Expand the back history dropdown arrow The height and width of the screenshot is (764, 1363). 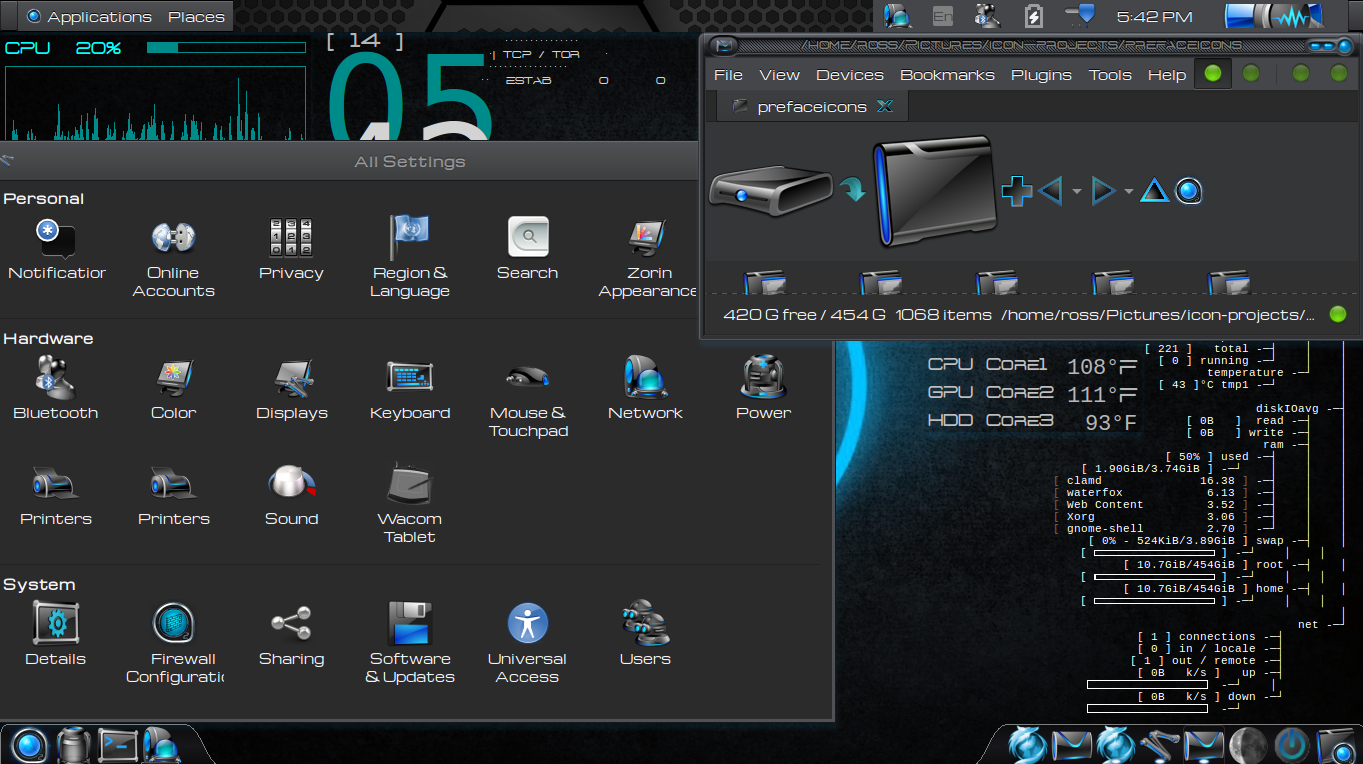pyautogui.click(x=1077, y=191)
